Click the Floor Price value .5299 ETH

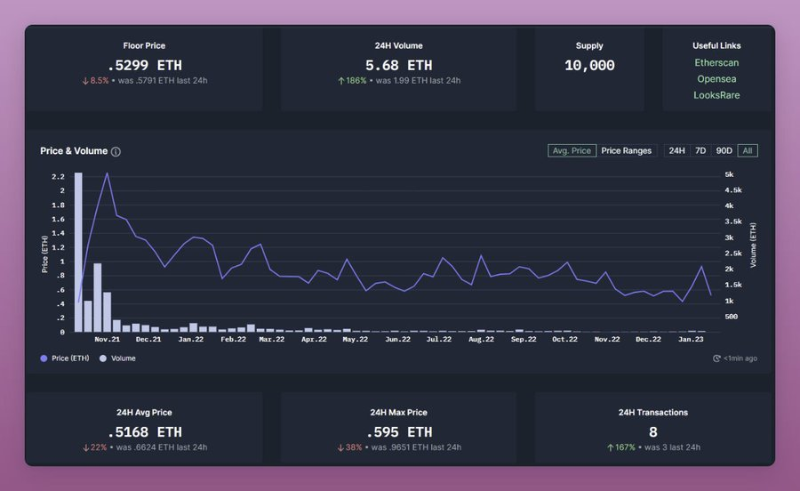(144, 65)
